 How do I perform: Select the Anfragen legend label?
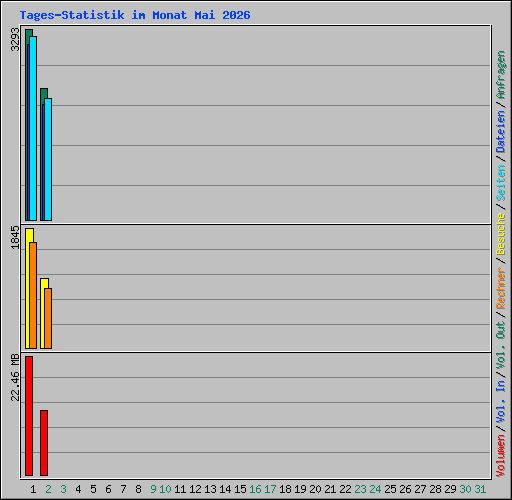501,74
